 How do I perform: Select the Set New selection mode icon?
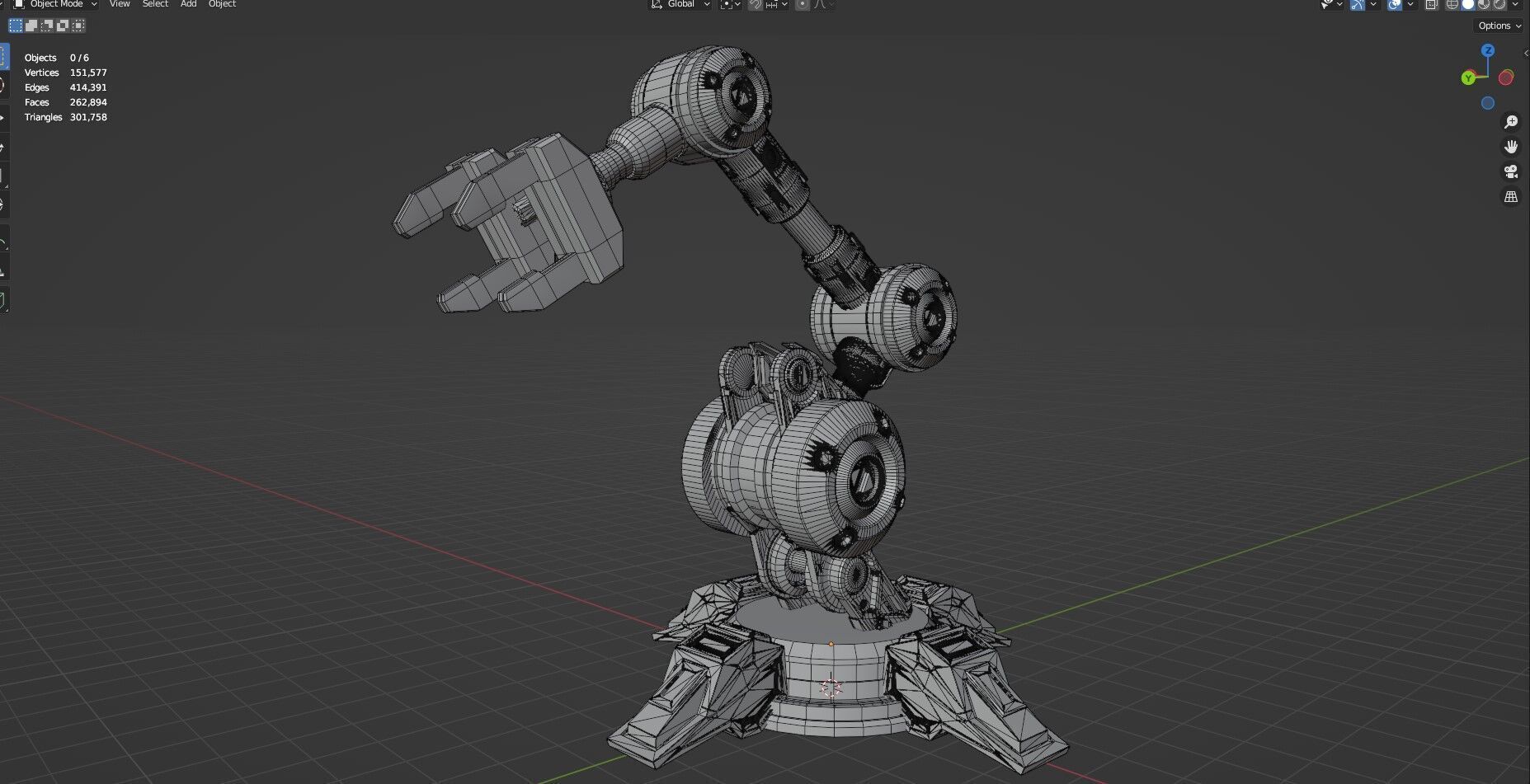click(16, 26)
